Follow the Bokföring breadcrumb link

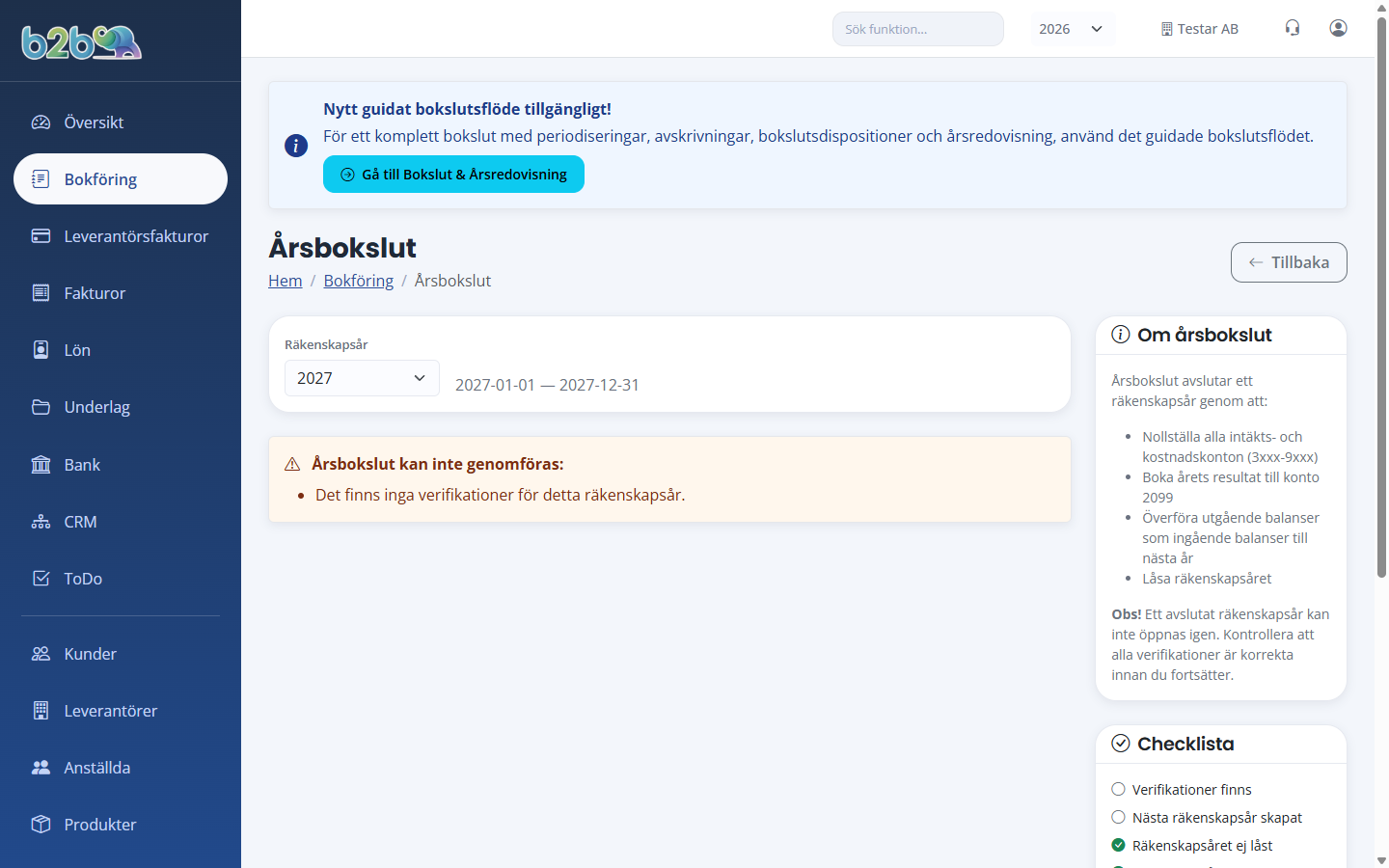tap(359, 281)
